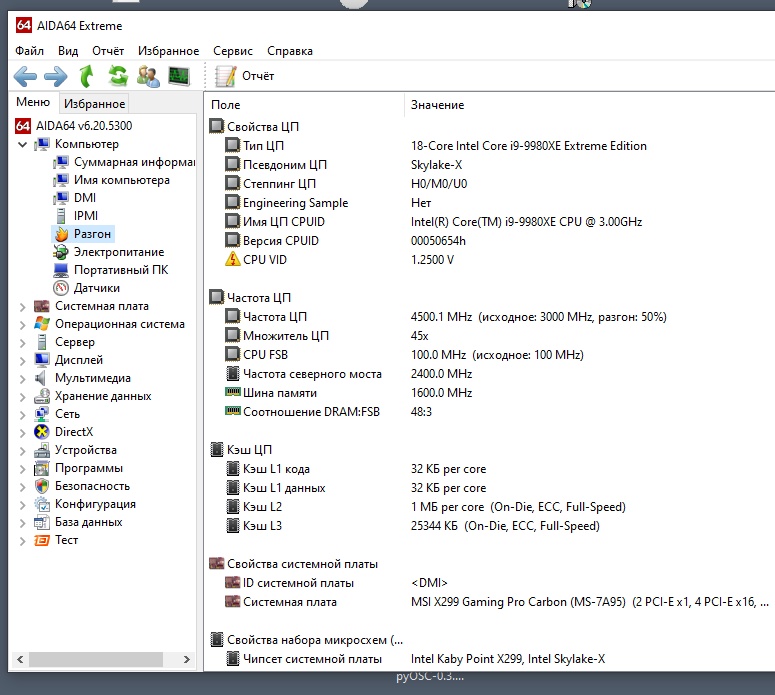Open the Отчёт menu in menu bar
This screenshot has height=695, width=775.
pyautogui.click(x=108, y=51)
